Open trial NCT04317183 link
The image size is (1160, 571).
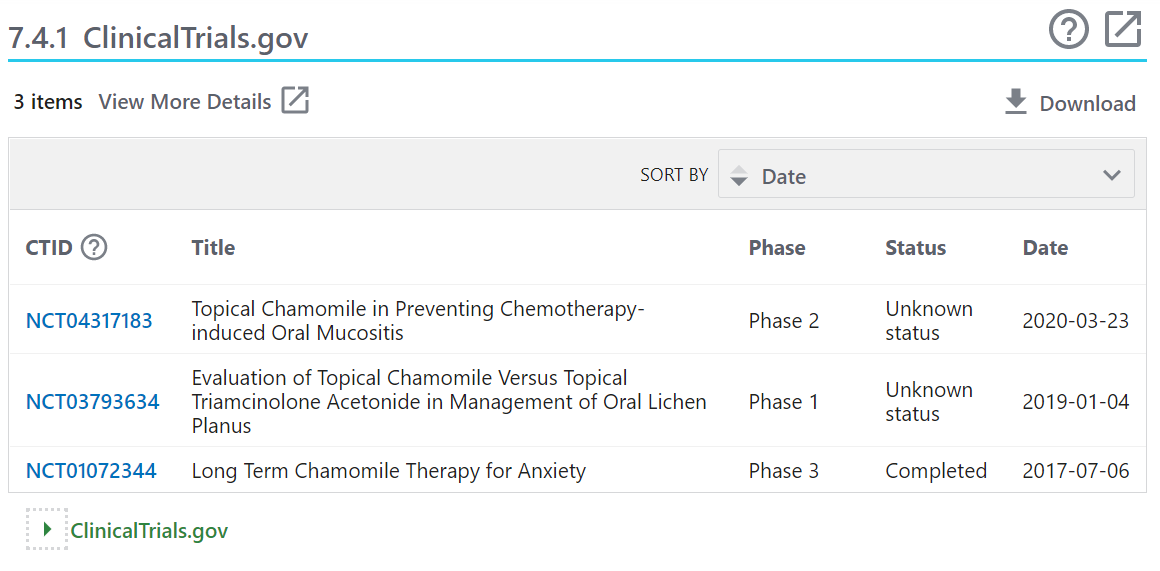(89, 321)
